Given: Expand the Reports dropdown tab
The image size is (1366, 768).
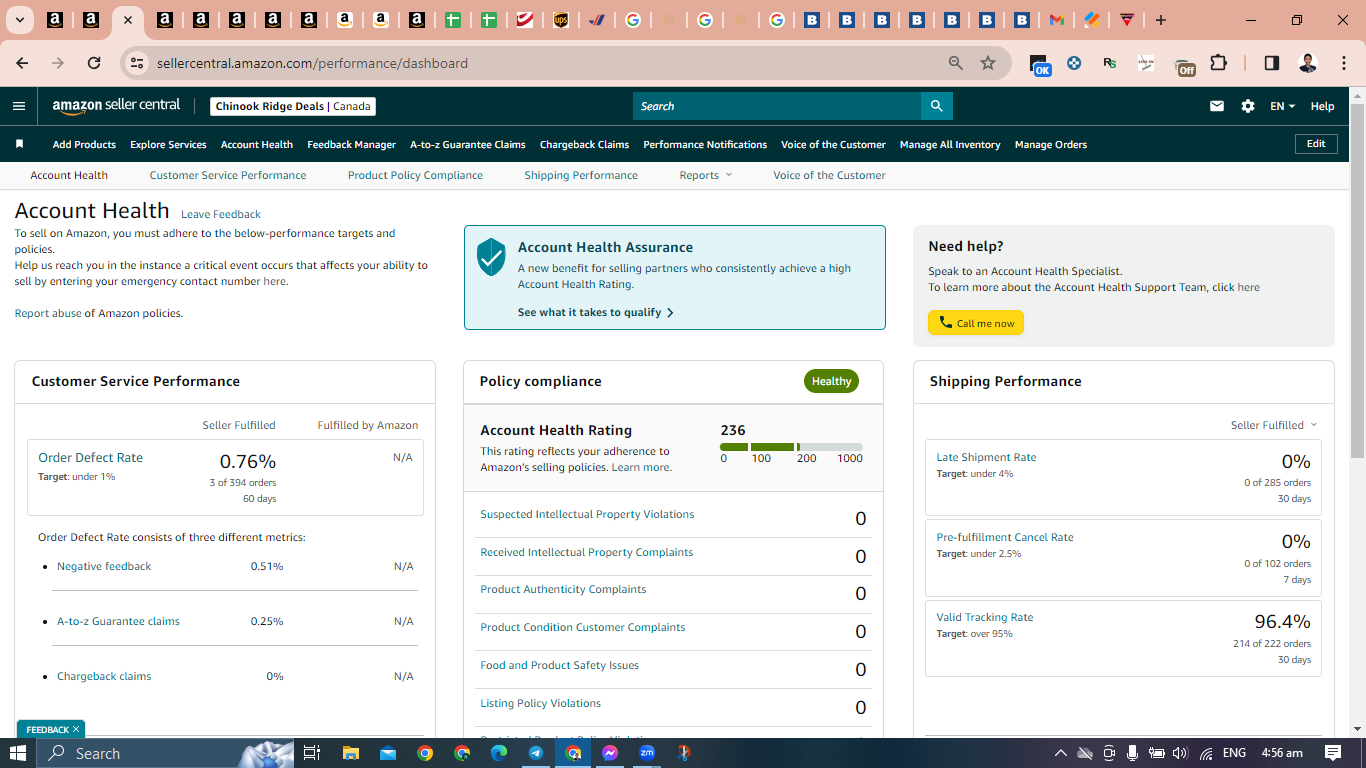Looking at the screenshot, I should coord(706,175).
